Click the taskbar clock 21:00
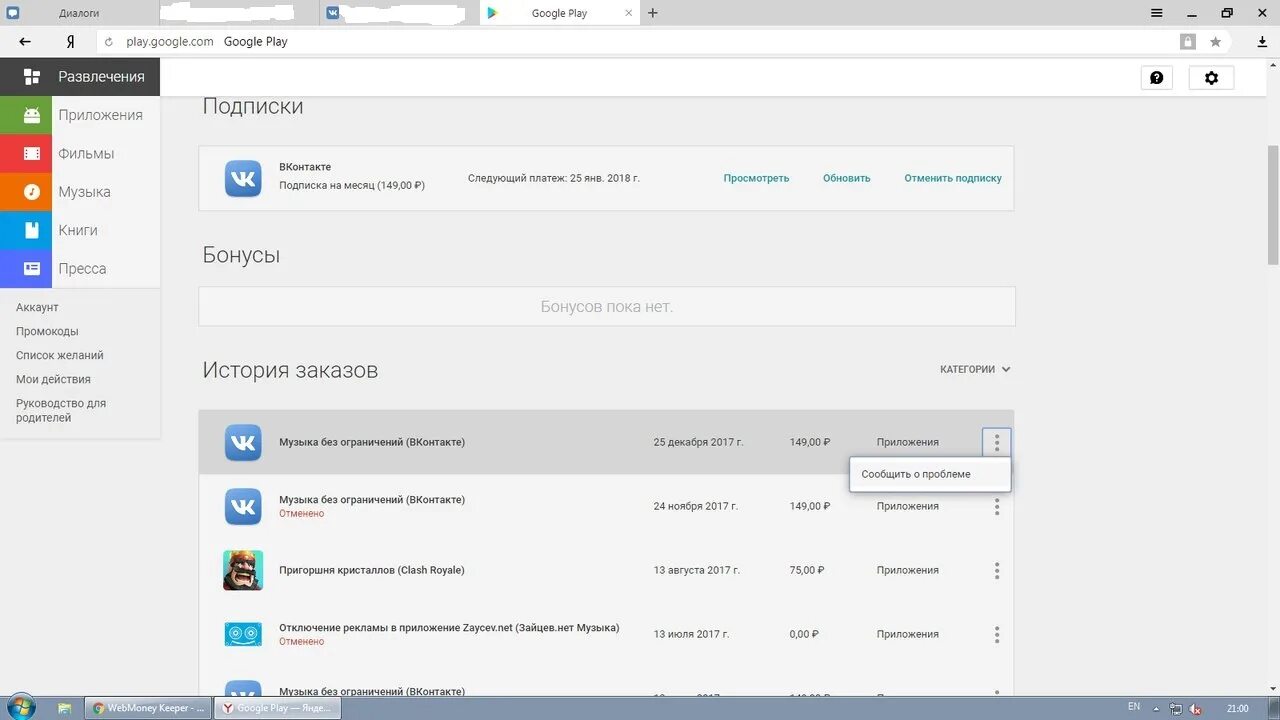The width and height of the screenshot is (1280, 720). point(1237,708)
